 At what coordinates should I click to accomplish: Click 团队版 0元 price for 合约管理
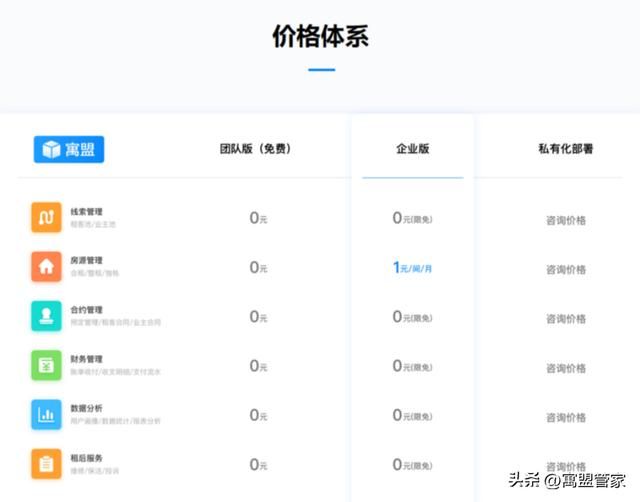[x=258, y=317]
